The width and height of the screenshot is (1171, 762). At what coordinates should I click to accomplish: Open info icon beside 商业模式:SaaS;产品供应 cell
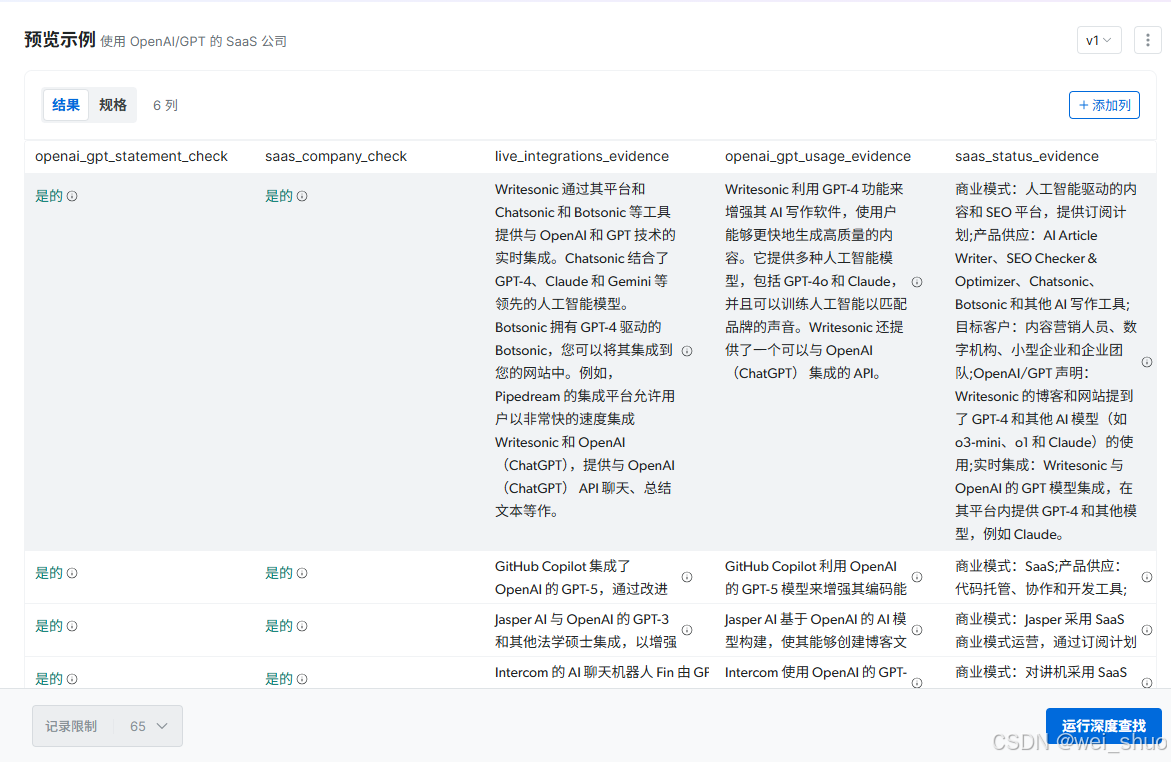pos(1147,577)
